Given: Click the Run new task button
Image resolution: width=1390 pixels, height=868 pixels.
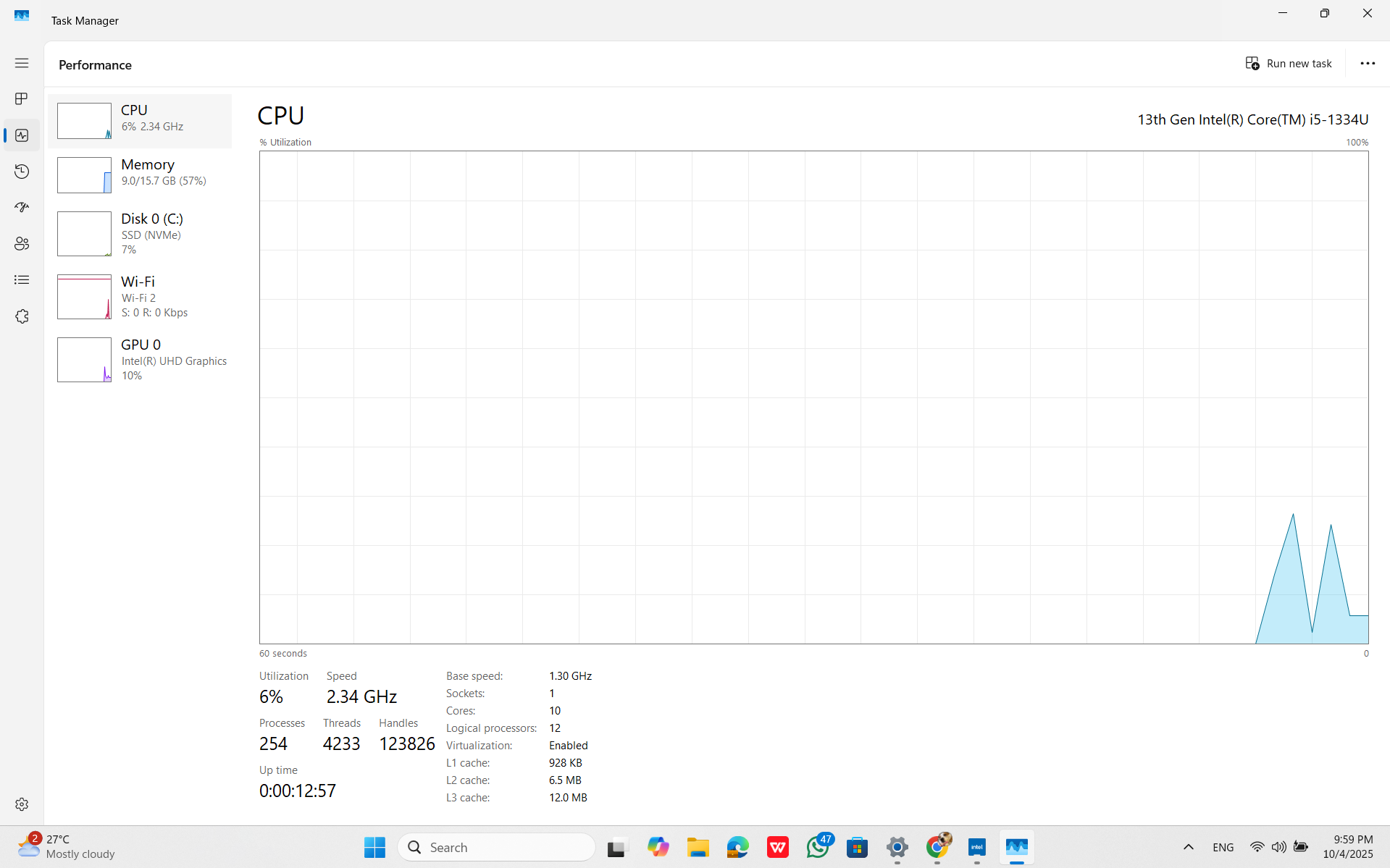Looking at the screenshot, I should tap(1289, 64).
